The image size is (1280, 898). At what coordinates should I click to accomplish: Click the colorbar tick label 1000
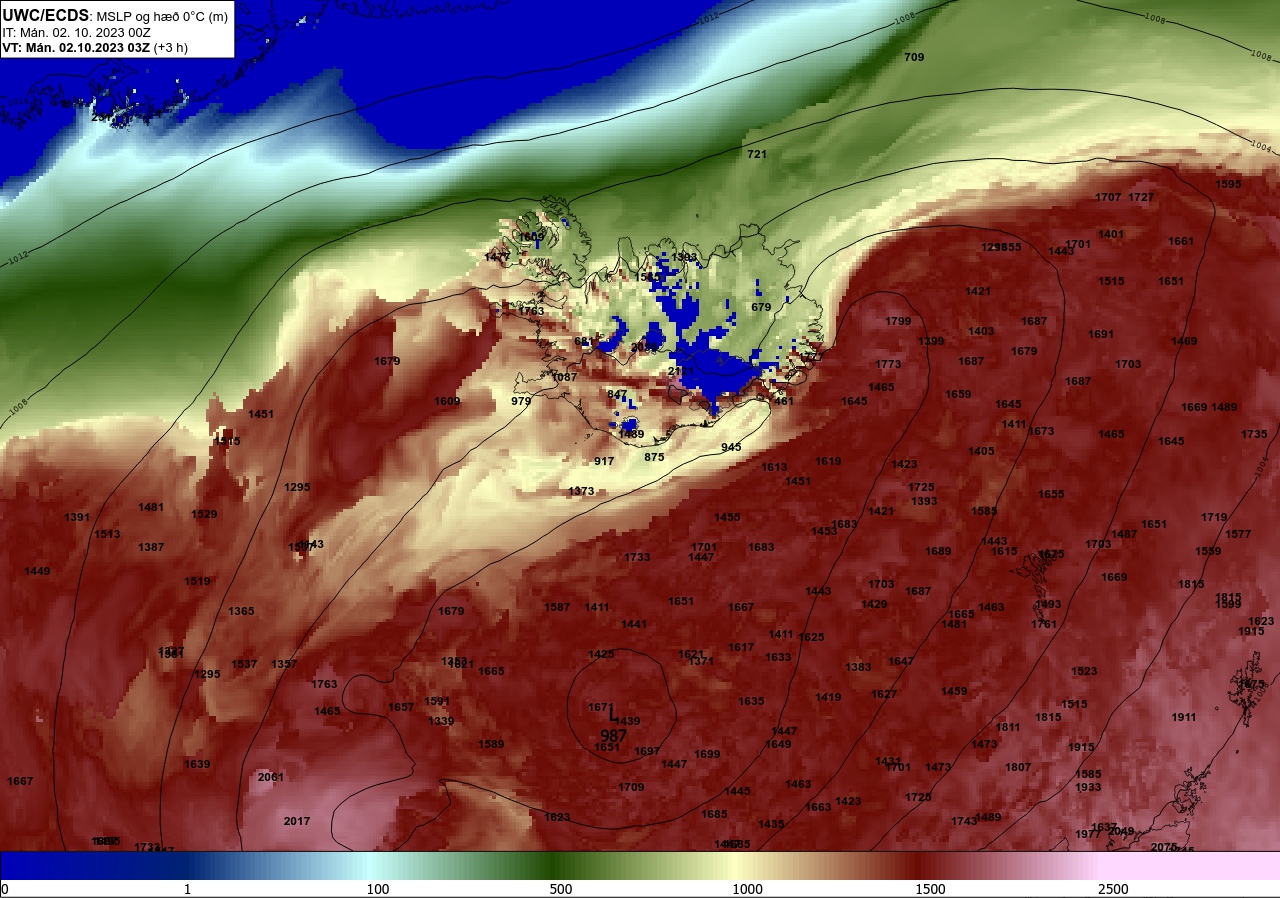pyautogui.click(x=747, y=889)
